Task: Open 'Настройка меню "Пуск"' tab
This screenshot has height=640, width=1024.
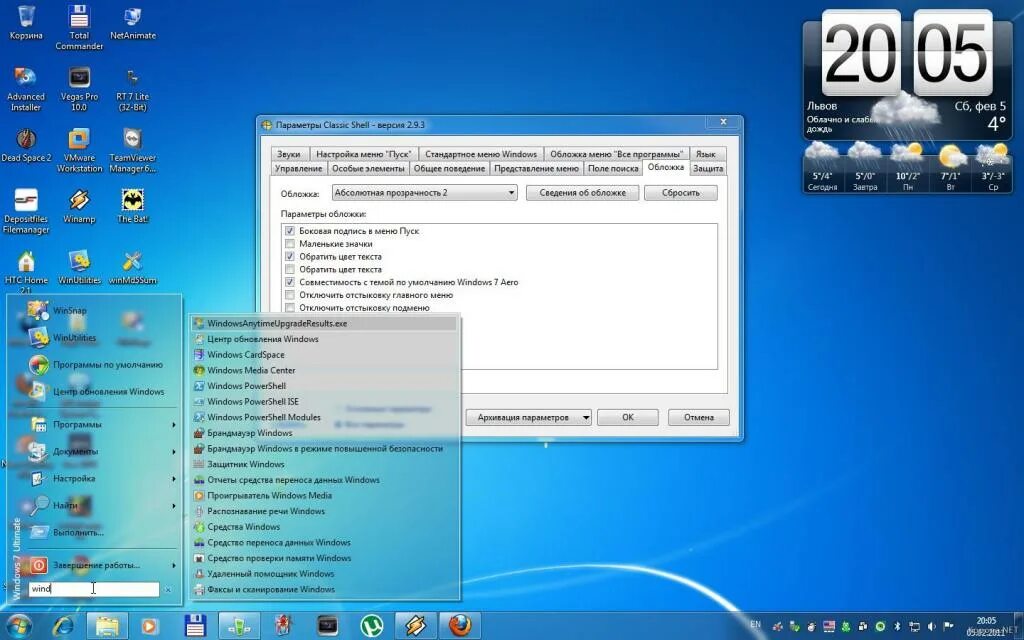Action: click(x=364, y=154)
